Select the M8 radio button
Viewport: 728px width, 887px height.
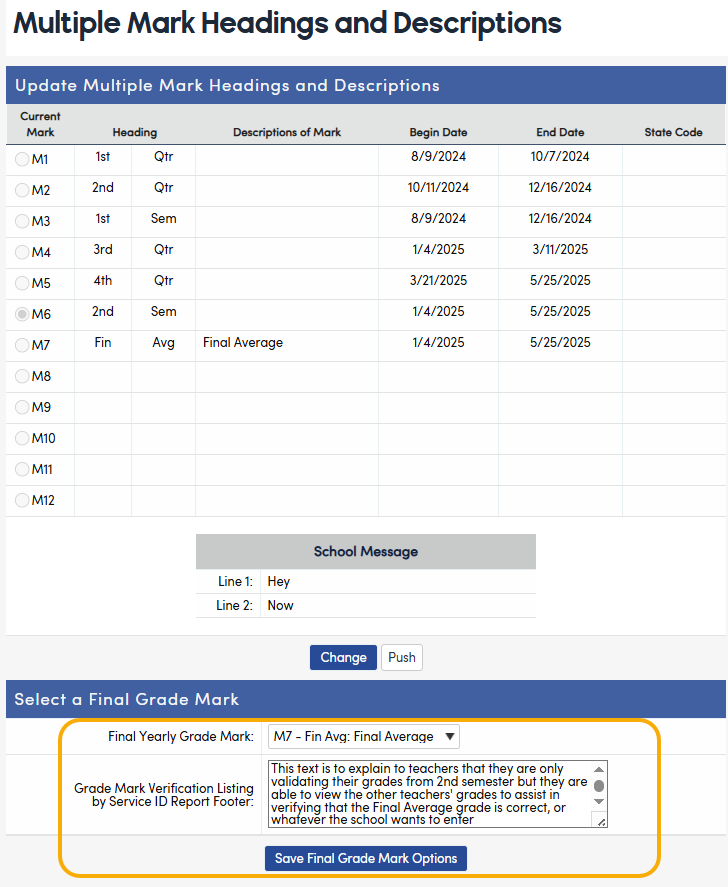[x=22, y=376]
